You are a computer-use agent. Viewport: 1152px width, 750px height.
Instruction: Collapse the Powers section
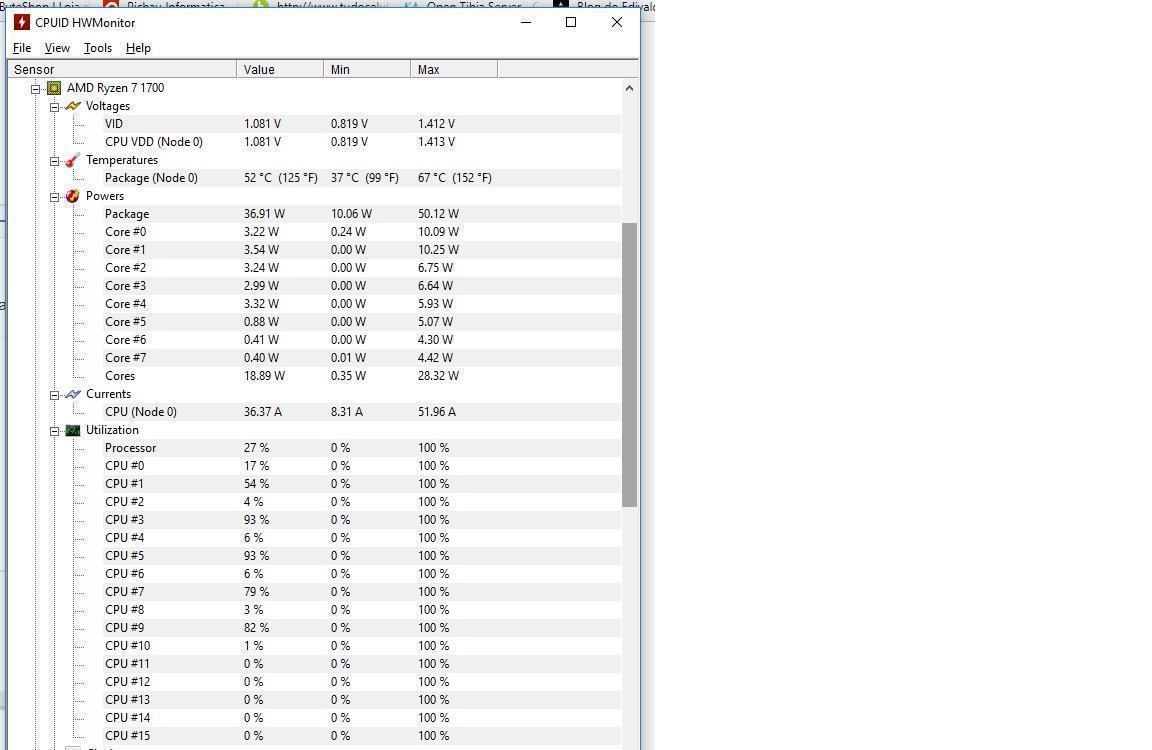click(54, 197)
